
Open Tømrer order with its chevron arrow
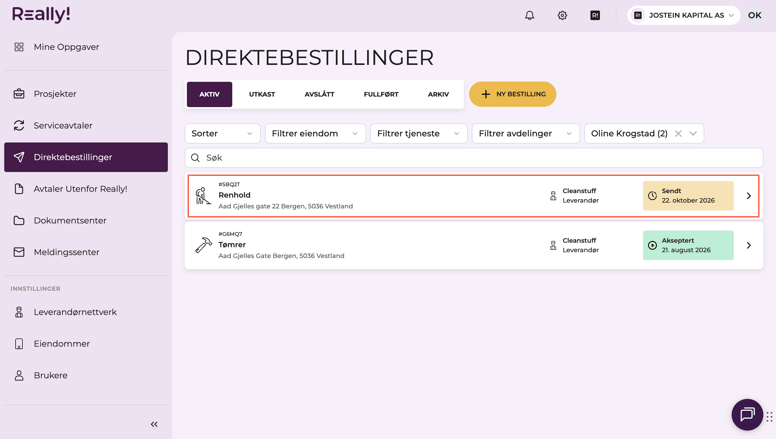(749, 245)
